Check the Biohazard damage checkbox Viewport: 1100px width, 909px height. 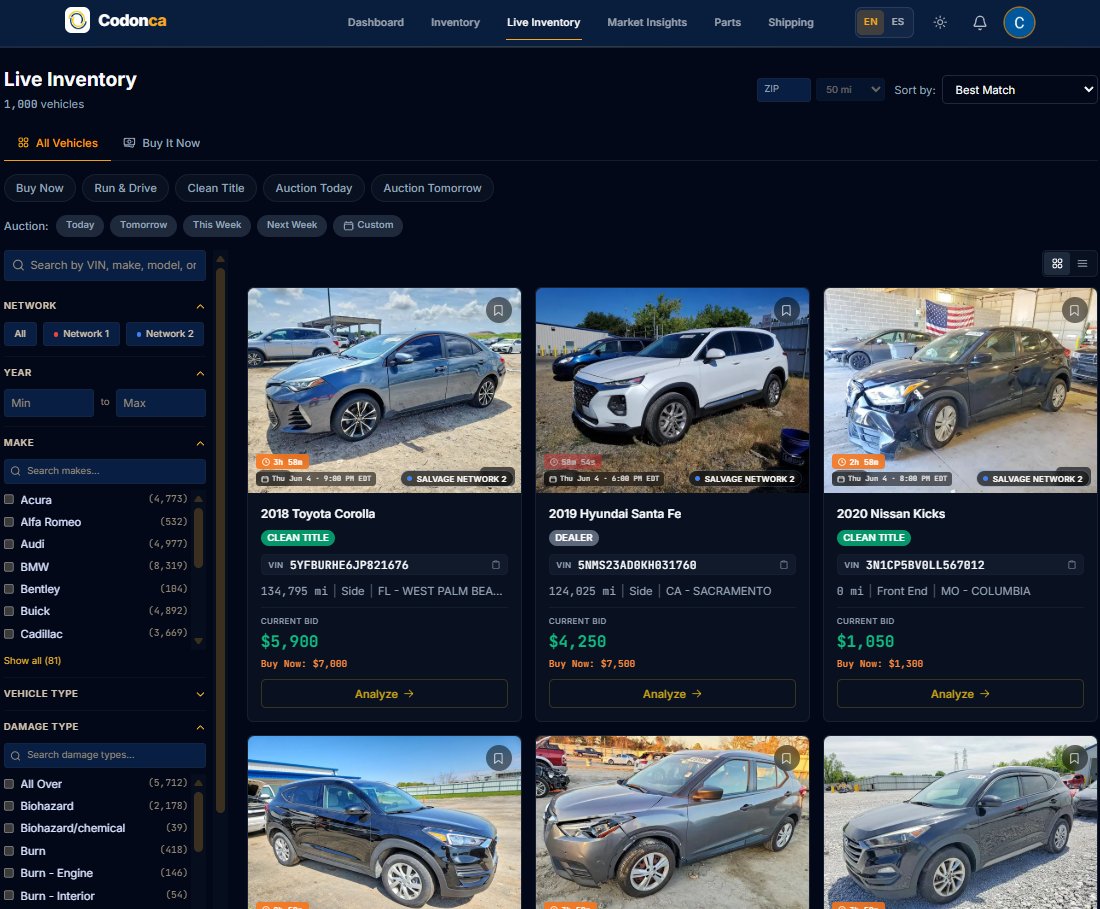(x=9, y=806)
